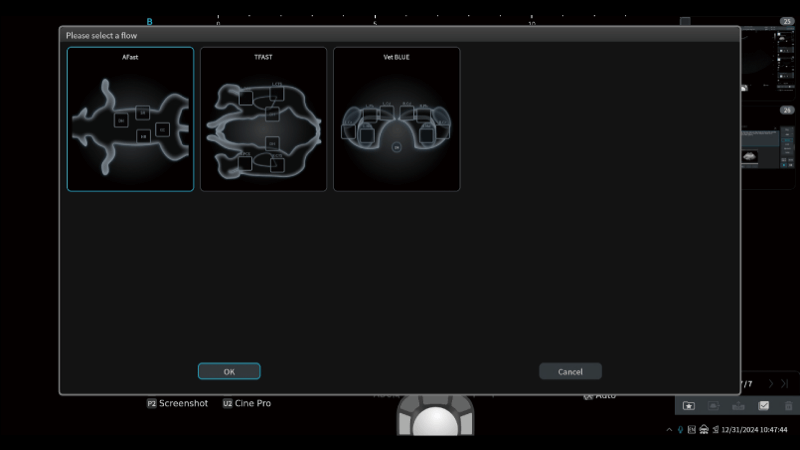Viewport: 800px width, 450px height.
Task: Open saved image thumbnail 26
Action: point(770,145)
